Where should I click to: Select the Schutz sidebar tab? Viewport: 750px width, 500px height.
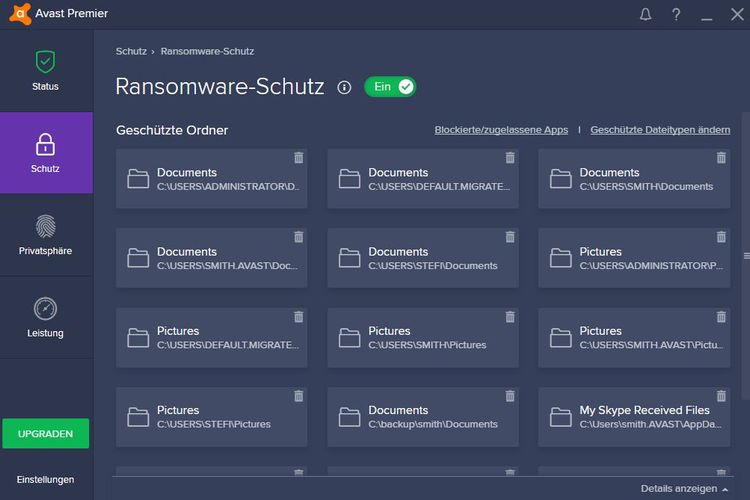click(x=45, y=152)
